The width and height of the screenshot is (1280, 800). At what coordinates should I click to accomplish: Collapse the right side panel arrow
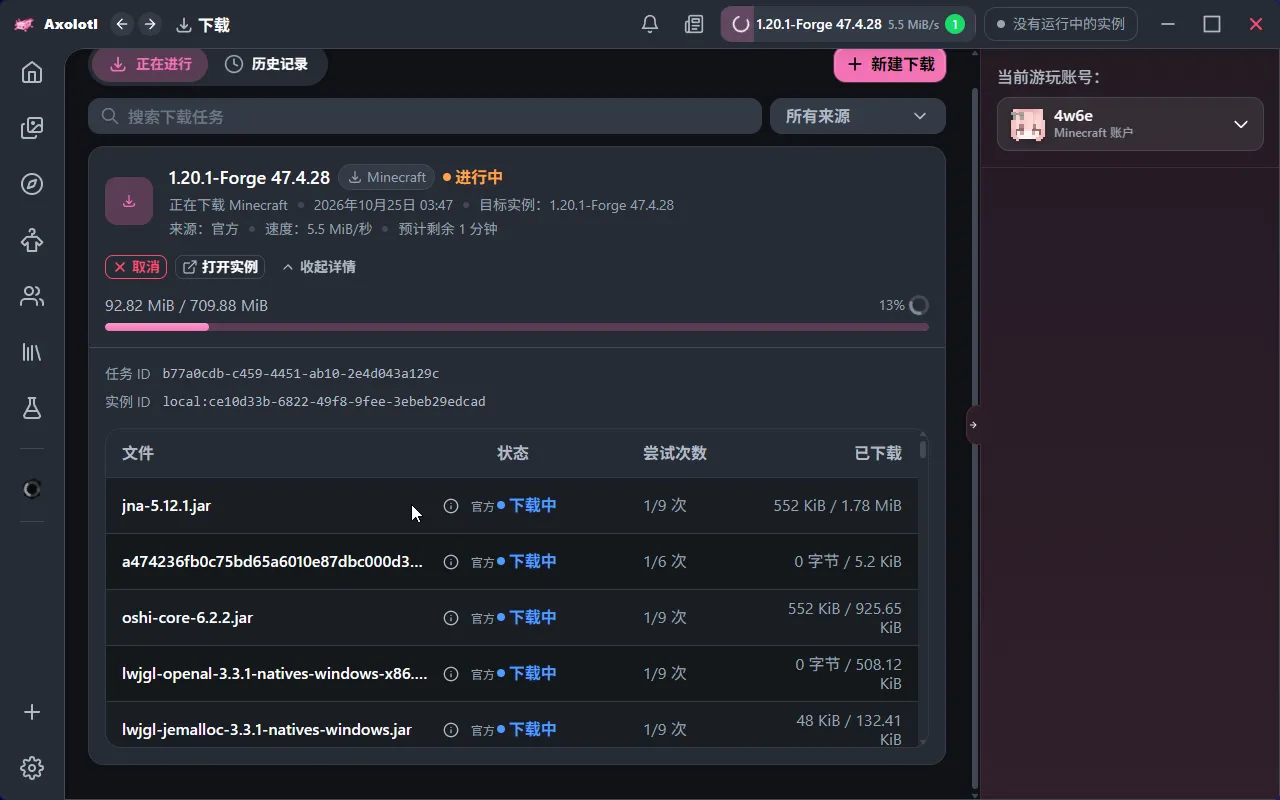[x=973, y=425]
